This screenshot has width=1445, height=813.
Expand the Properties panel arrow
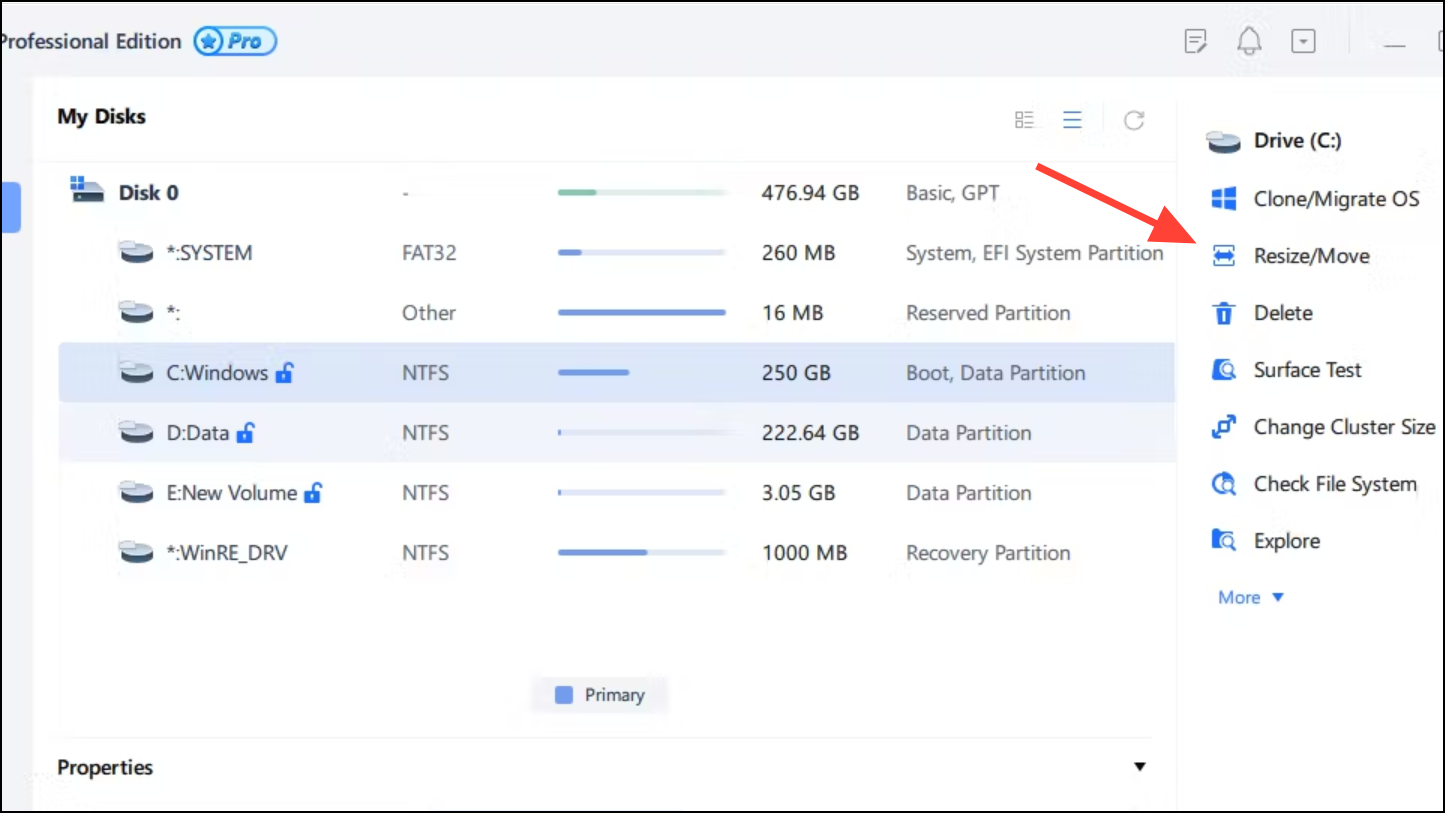point(1139,767)
